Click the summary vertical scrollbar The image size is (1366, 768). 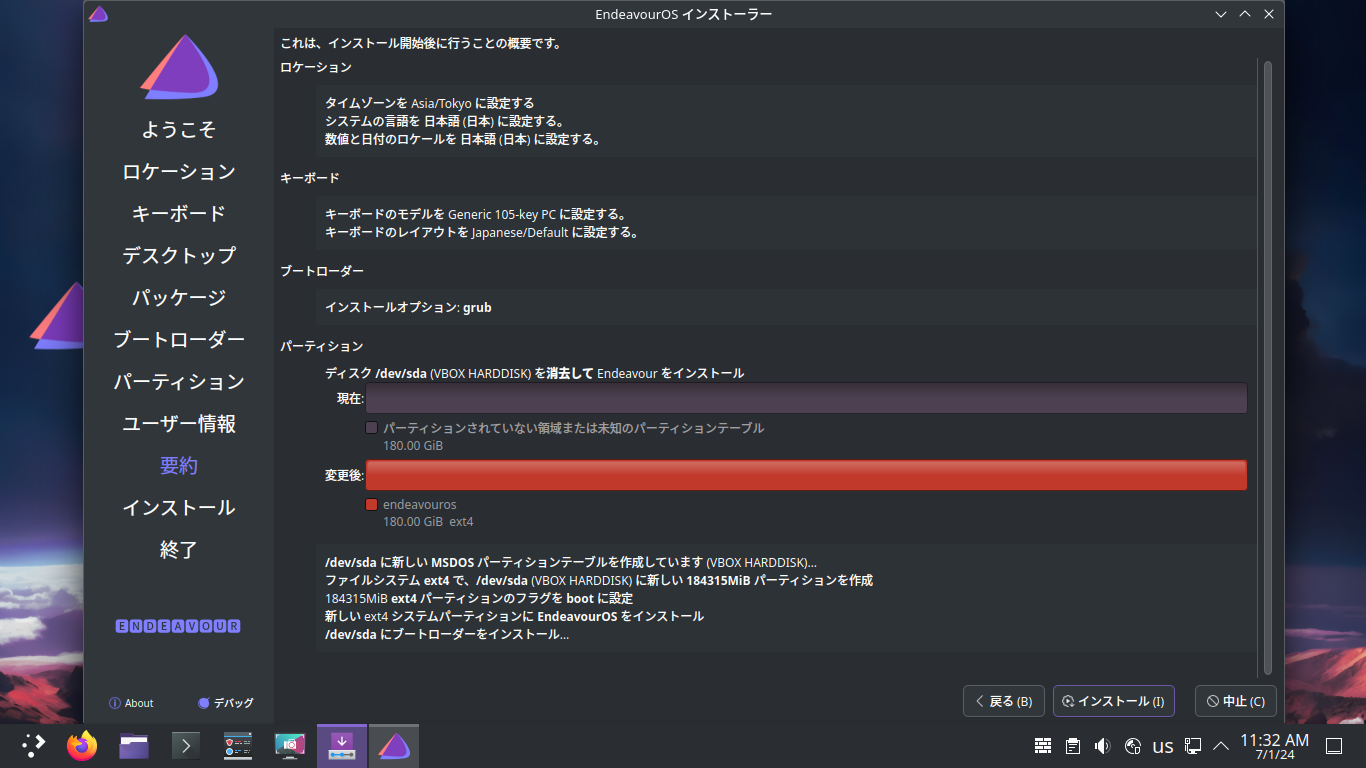pos(1268,367)
